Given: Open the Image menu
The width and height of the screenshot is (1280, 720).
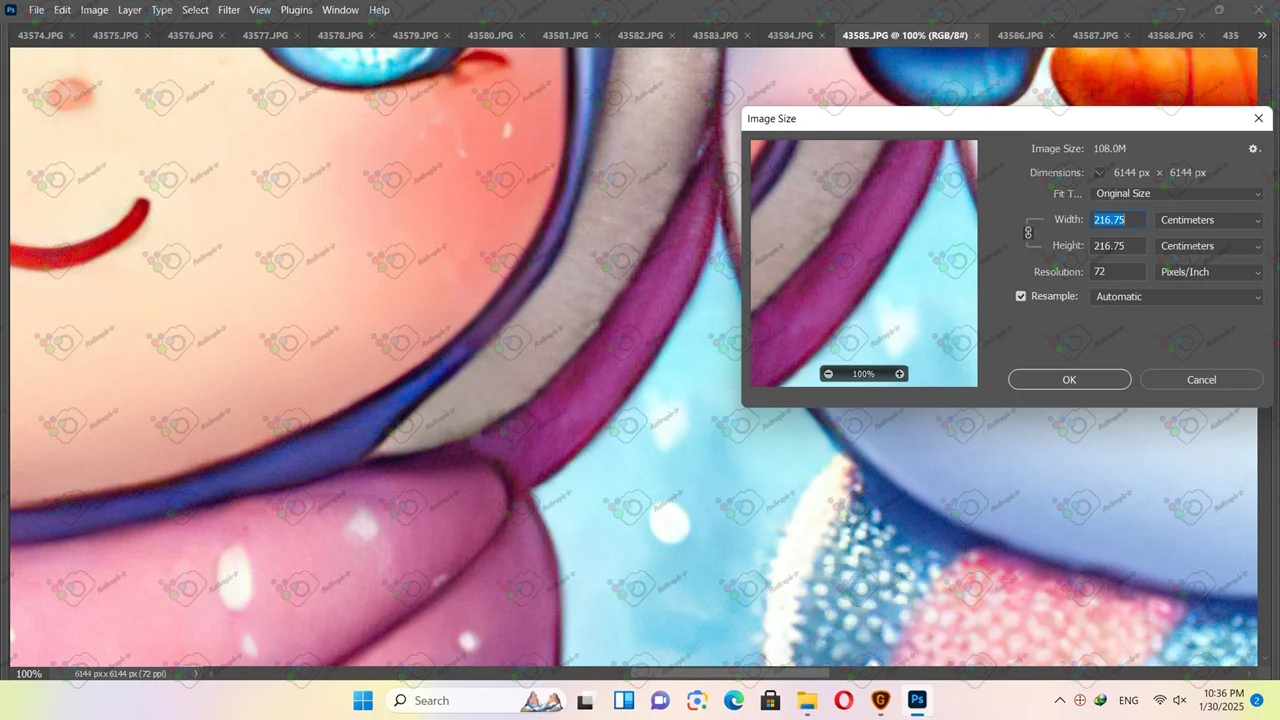Looking at the screenshot, I should click(94, 10).
